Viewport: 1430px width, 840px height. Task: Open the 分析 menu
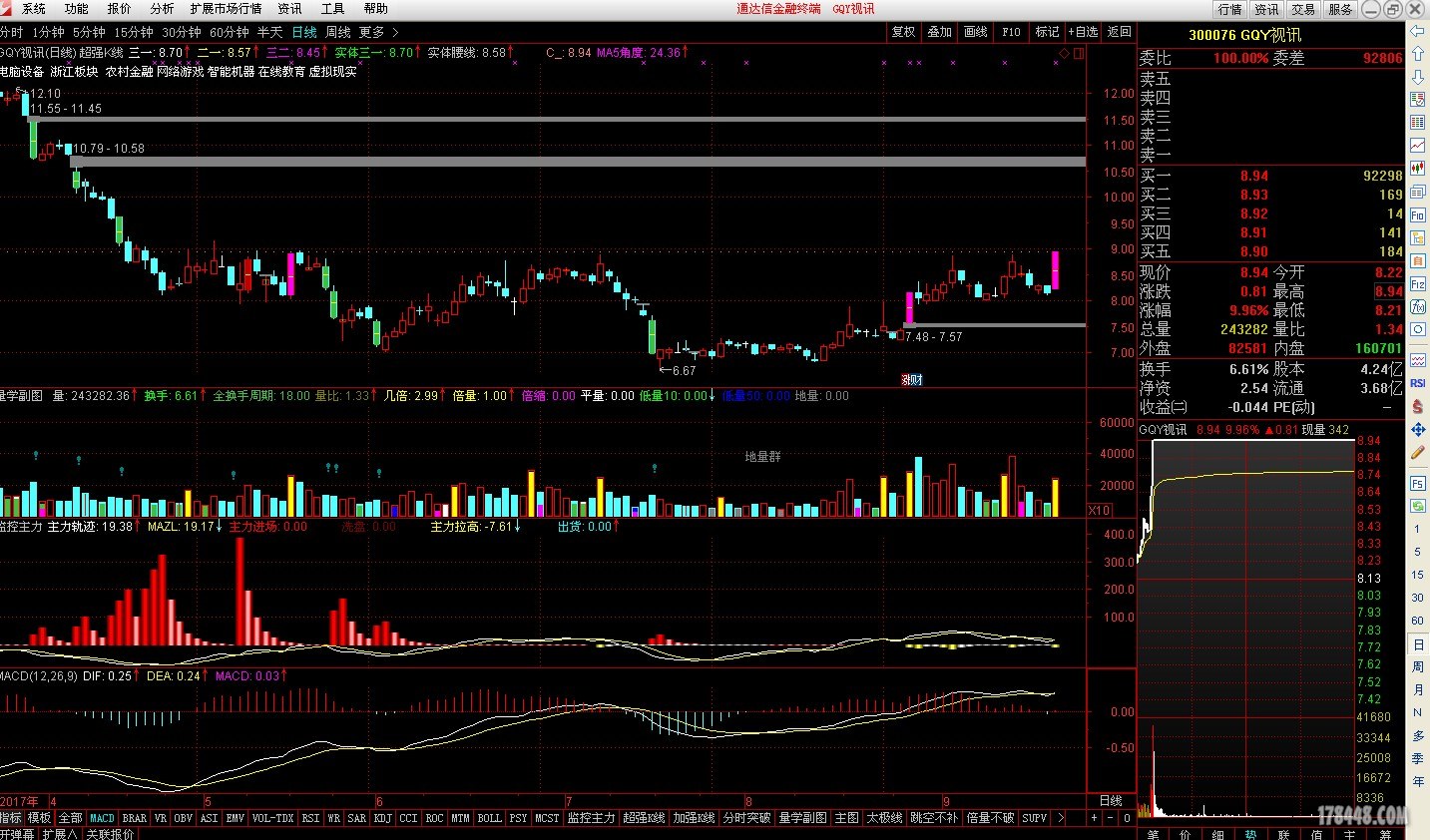pos(162,8)
